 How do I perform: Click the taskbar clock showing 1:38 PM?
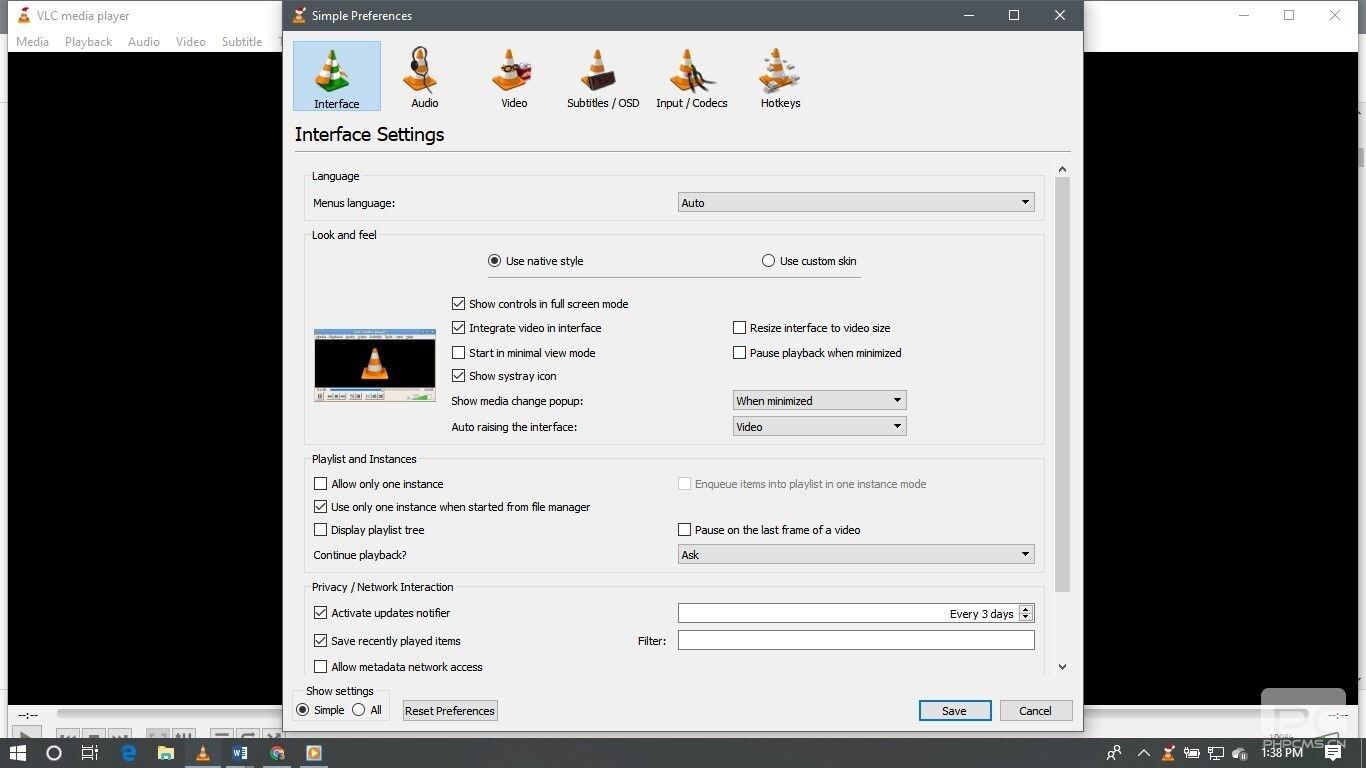click(1283, 753)
